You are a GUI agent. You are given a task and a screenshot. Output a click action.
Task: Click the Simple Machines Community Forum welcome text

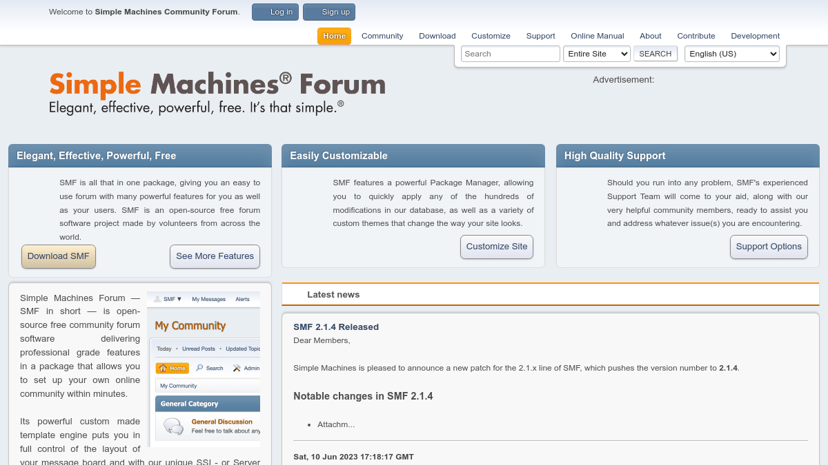pyautogui.click(x=166, y=12)
